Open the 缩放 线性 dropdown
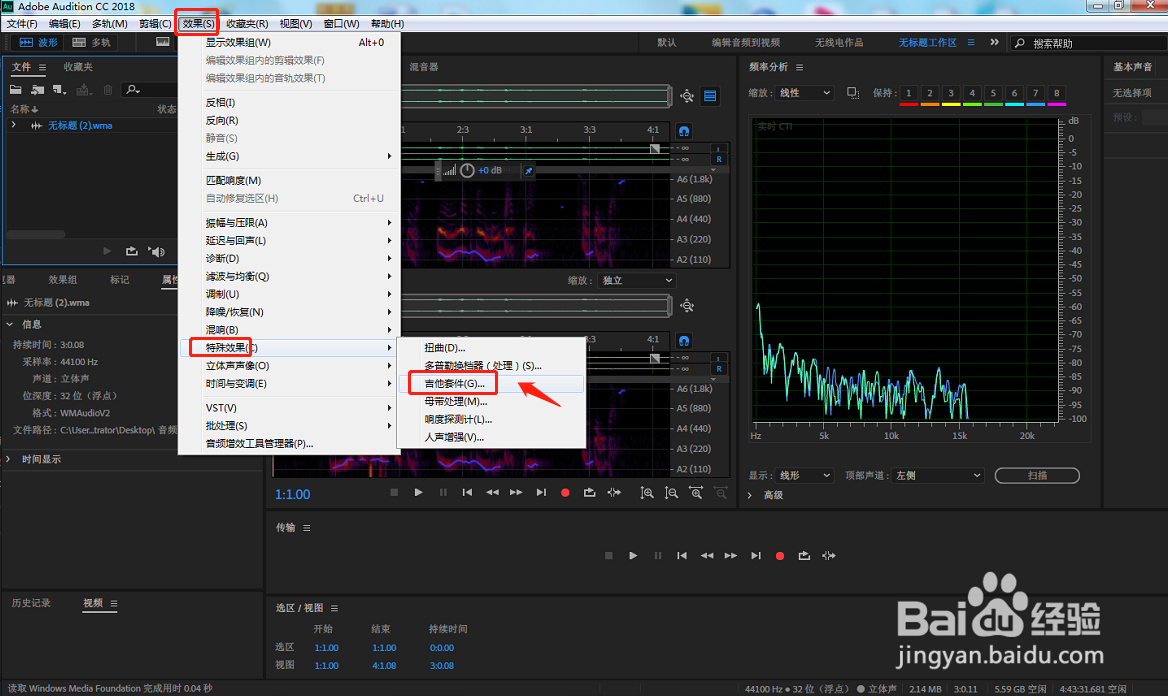Screen dimensions: 1168x696 tap(804, 93)
